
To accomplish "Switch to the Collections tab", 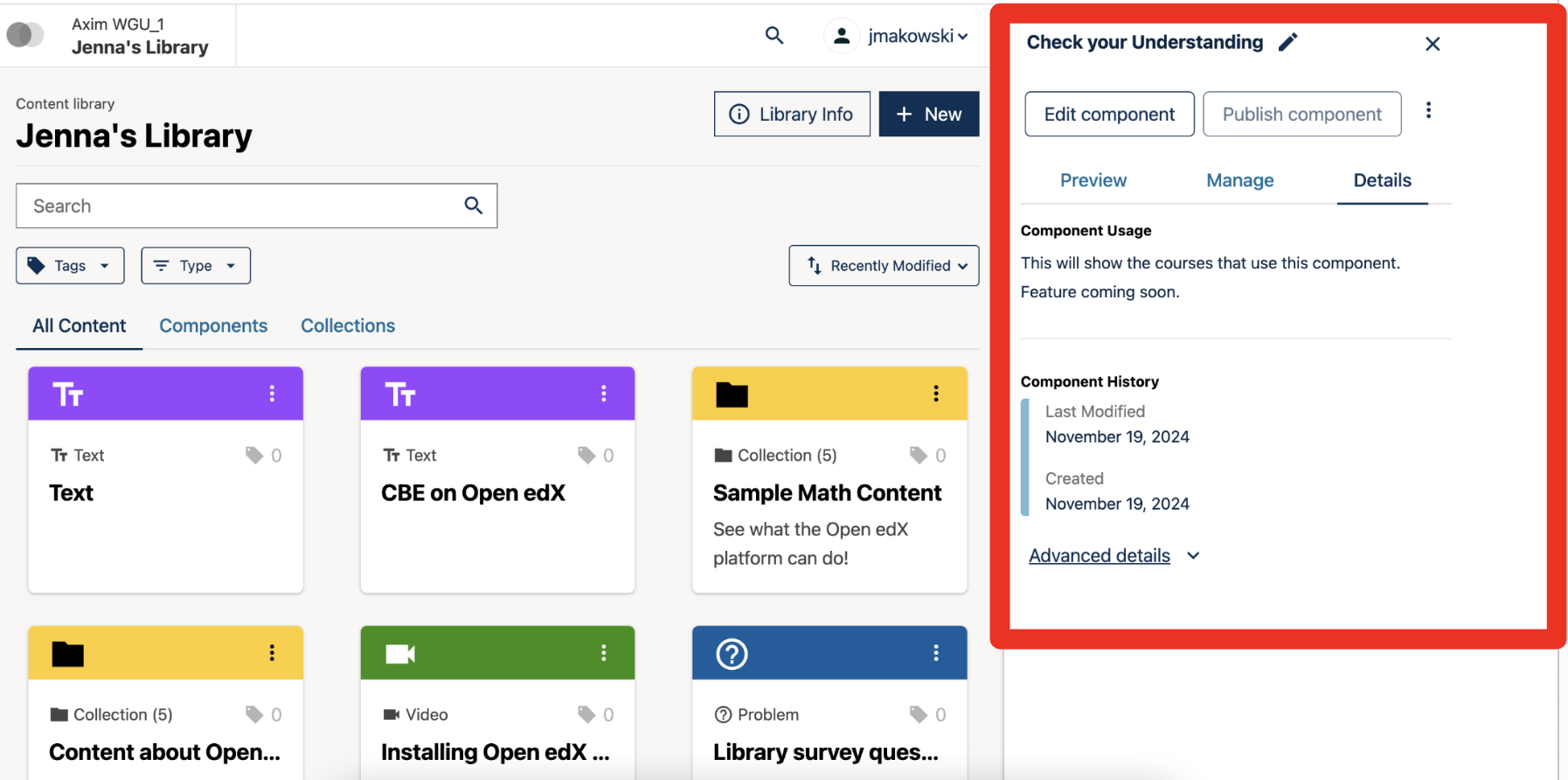I will pyautogui.click(x=348, y=326).
